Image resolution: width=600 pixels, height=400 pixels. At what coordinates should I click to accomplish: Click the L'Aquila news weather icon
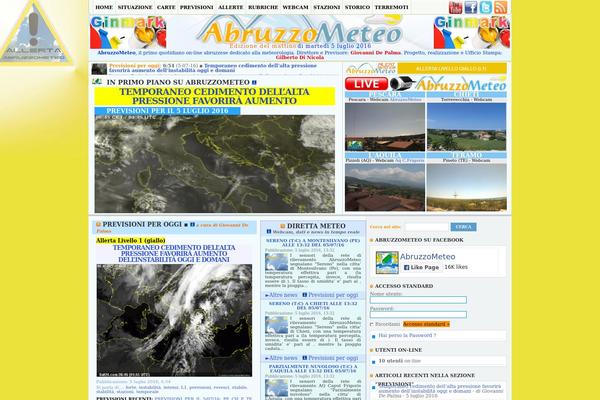(x=276, y=388)
